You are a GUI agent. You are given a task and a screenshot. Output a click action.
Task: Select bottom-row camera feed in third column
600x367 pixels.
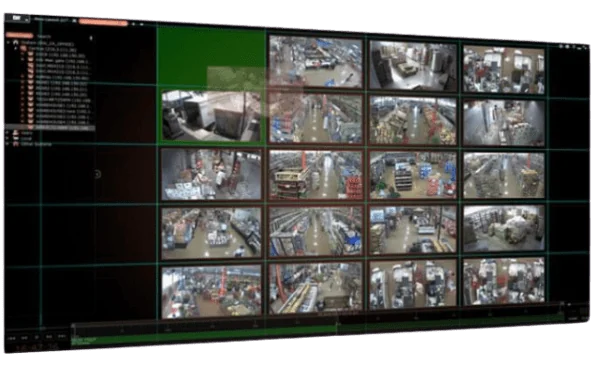click(413, 284)
